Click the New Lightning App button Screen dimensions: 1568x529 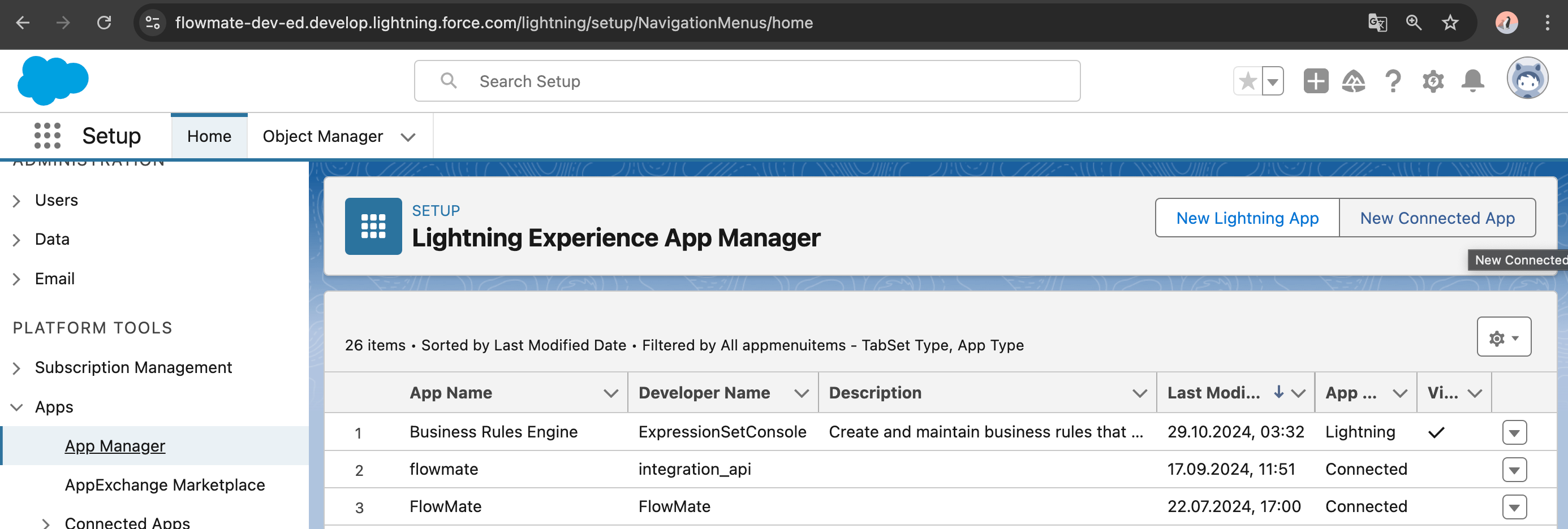click(x=1247, y=218)
